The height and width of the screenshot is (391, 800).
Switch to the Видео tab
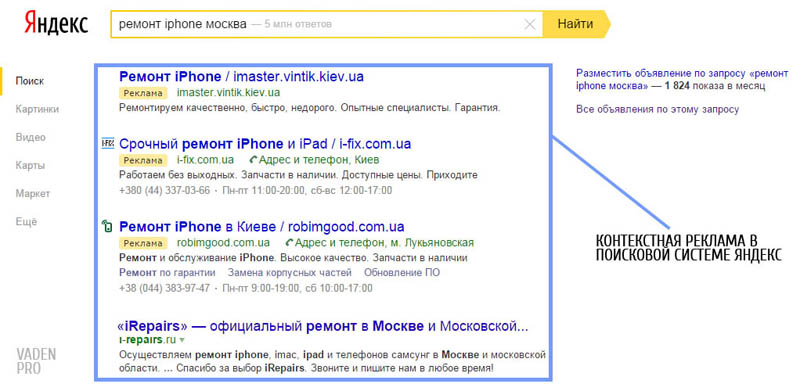pyautogui.click(x=31, y=137)
